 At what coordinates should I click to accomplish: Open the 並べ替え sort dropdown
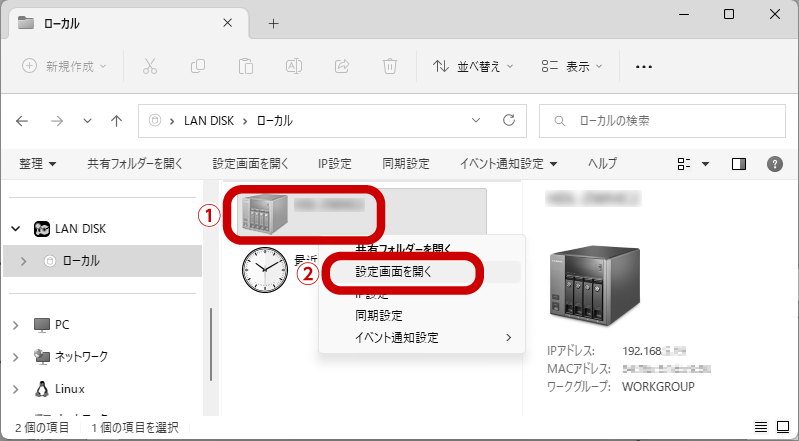tap(472, 66)
